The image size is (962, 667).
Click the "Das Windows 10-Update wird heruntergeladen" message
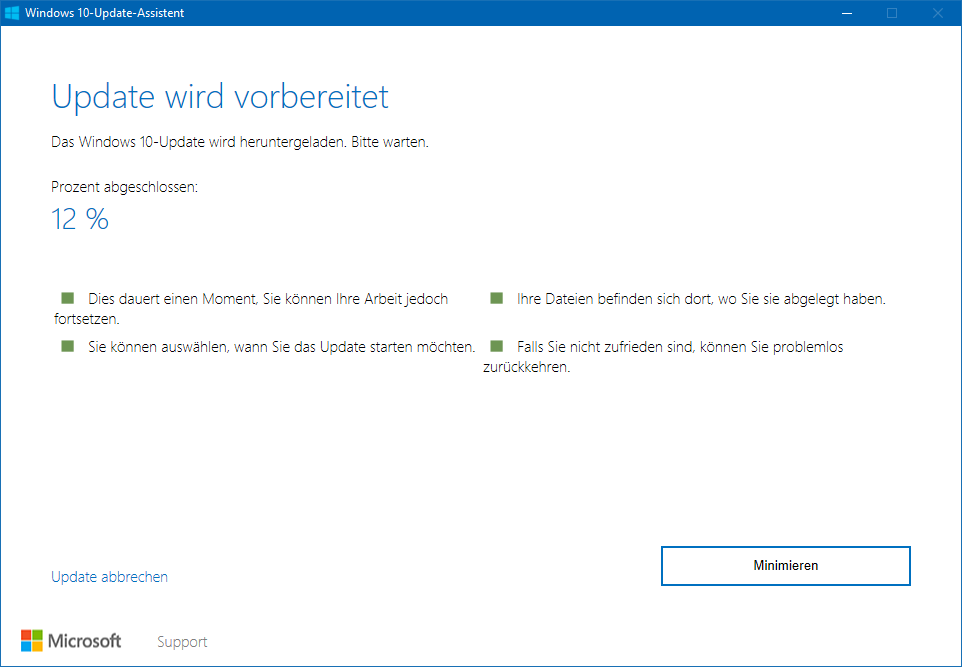pyautogui.click(x=240, y=142)
